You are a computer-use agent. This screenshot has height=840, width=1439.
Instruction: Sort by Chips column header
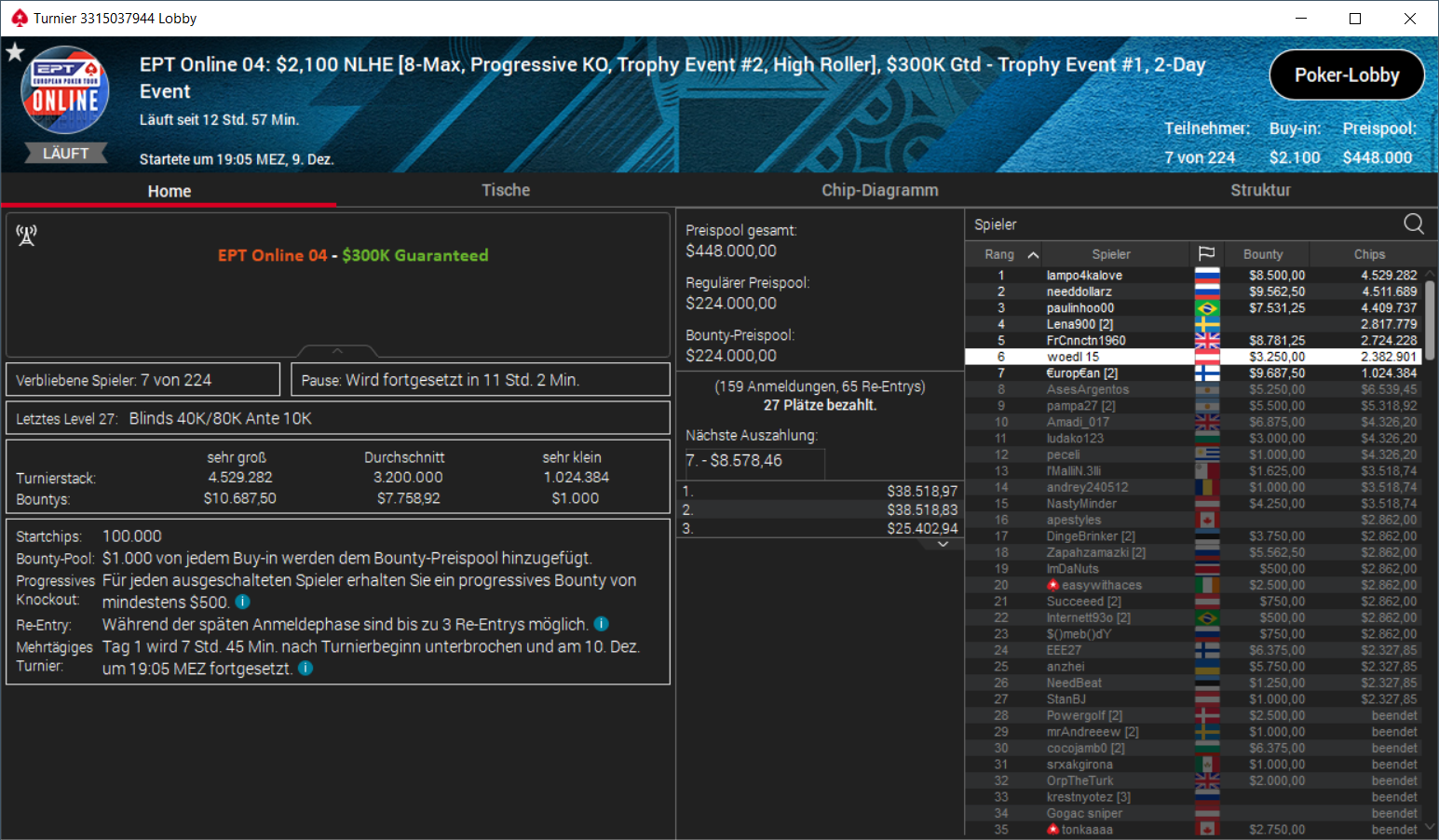[x=1369, y=254]
